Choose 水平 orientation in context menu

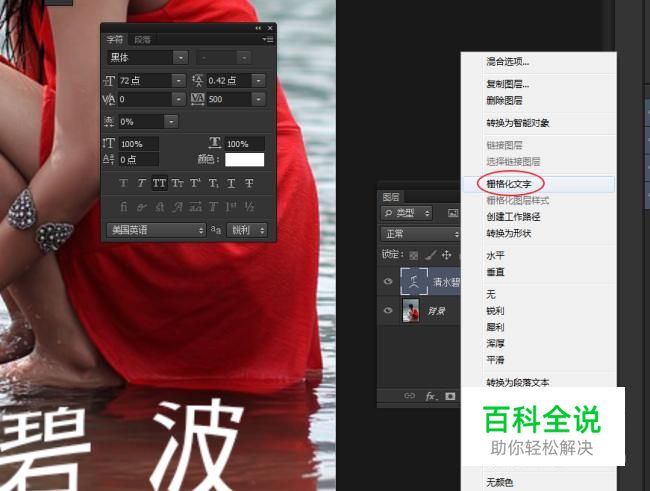click(x=538, y=255)
